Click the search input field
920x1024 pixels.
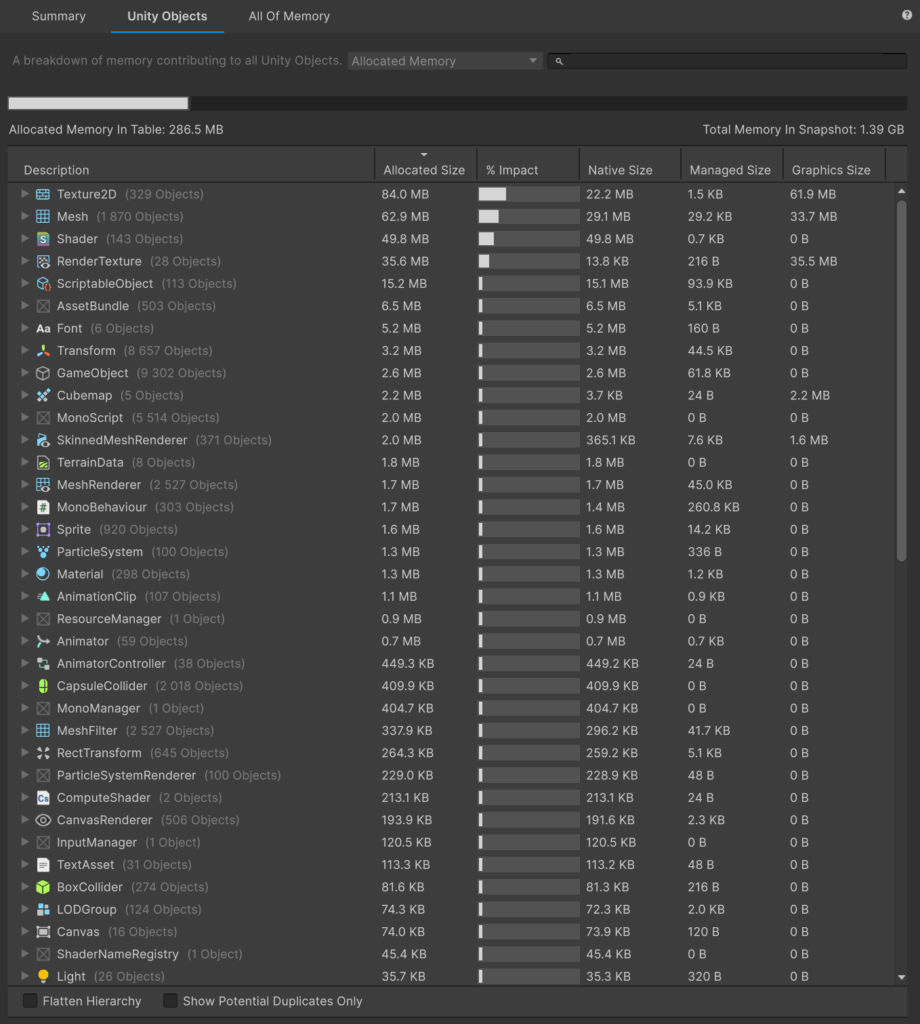click(727, 61)
